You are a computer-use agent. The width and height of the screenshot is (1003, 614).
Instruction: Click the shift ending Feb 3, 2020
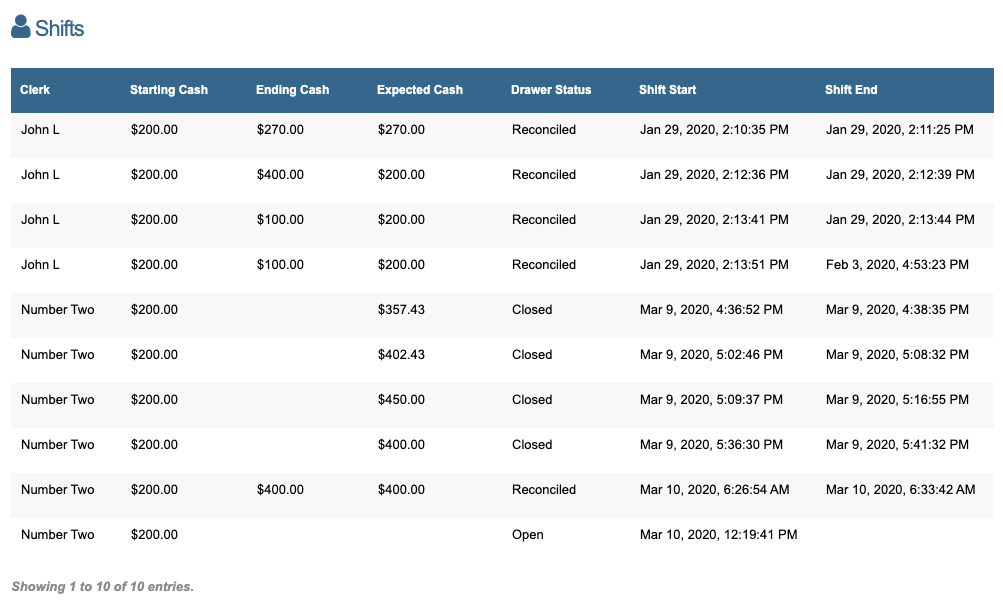897,265
